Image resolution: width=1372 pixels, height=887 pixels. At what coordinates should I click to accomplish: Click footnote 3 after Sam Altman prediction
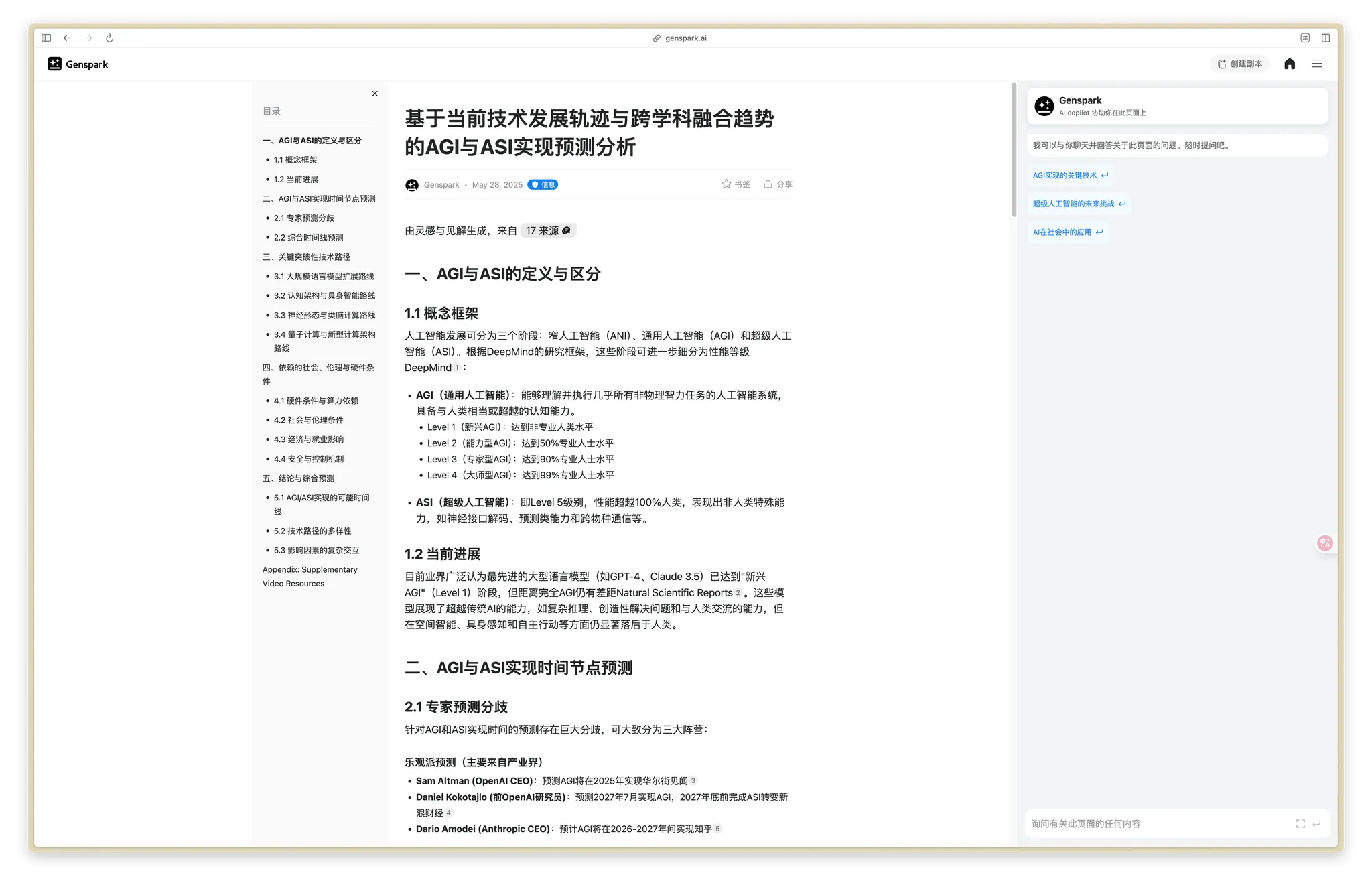click(x=693, y=780)
